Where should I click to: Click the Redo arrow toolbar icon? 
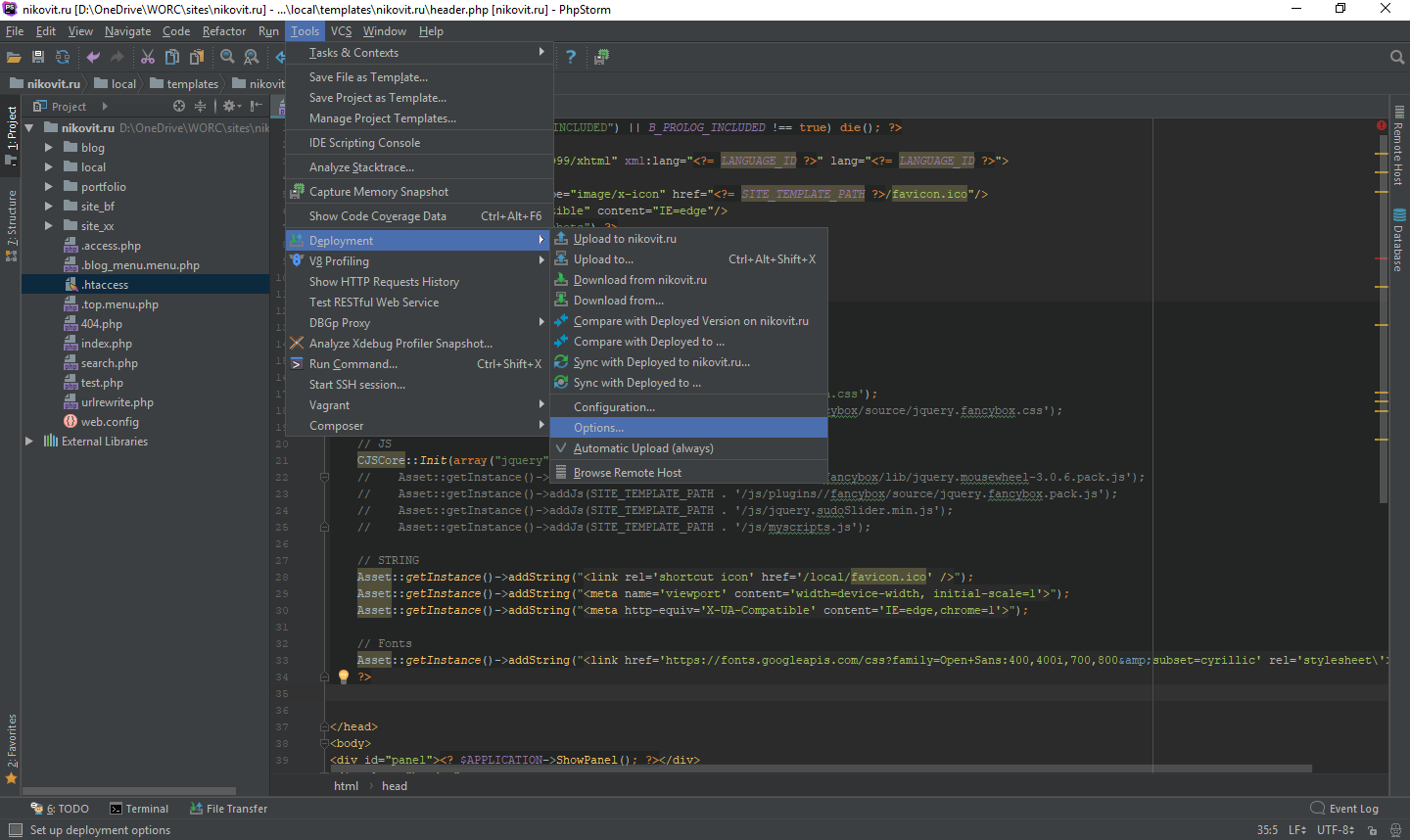click(117, 57)
